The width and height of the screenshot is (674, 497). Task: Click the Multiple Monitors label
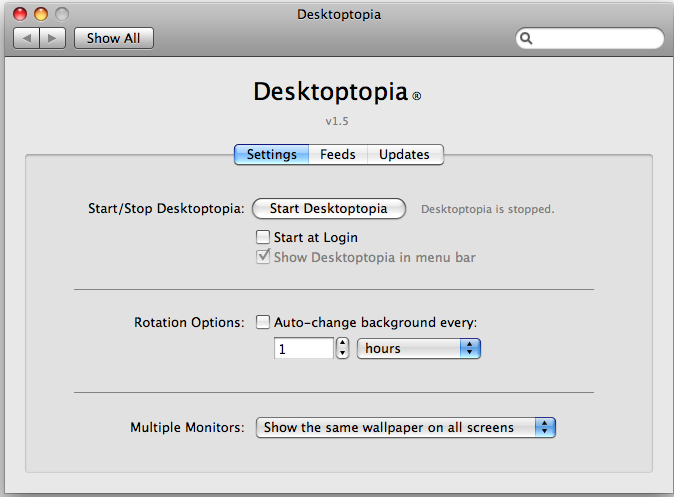pos(187,427)
